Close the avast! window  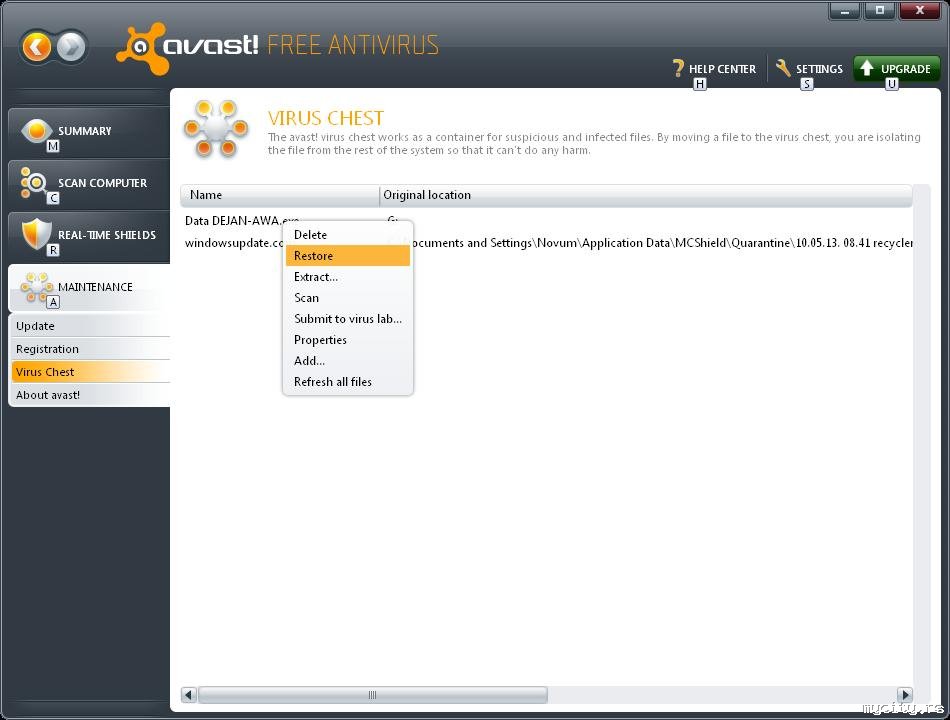tap(920, 10)
